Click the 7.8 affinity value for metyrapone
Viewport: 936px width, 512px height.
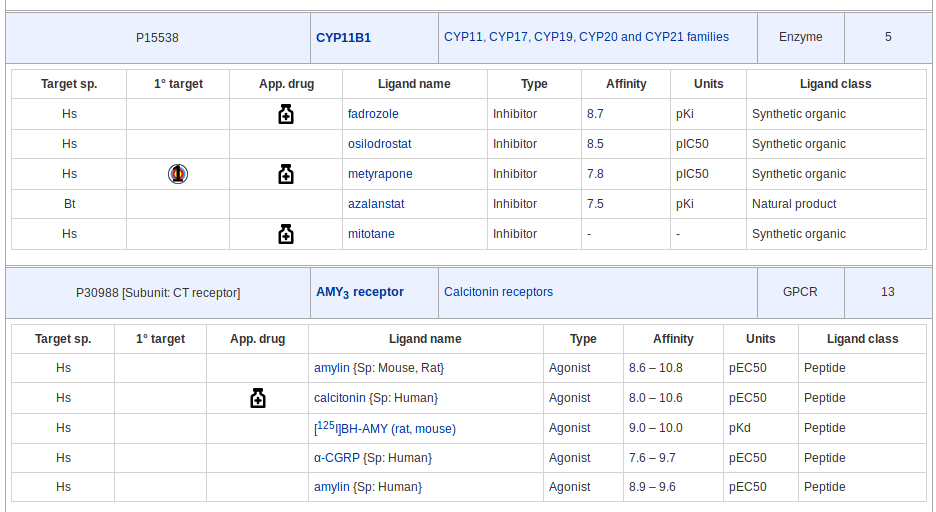click(595, 174)
